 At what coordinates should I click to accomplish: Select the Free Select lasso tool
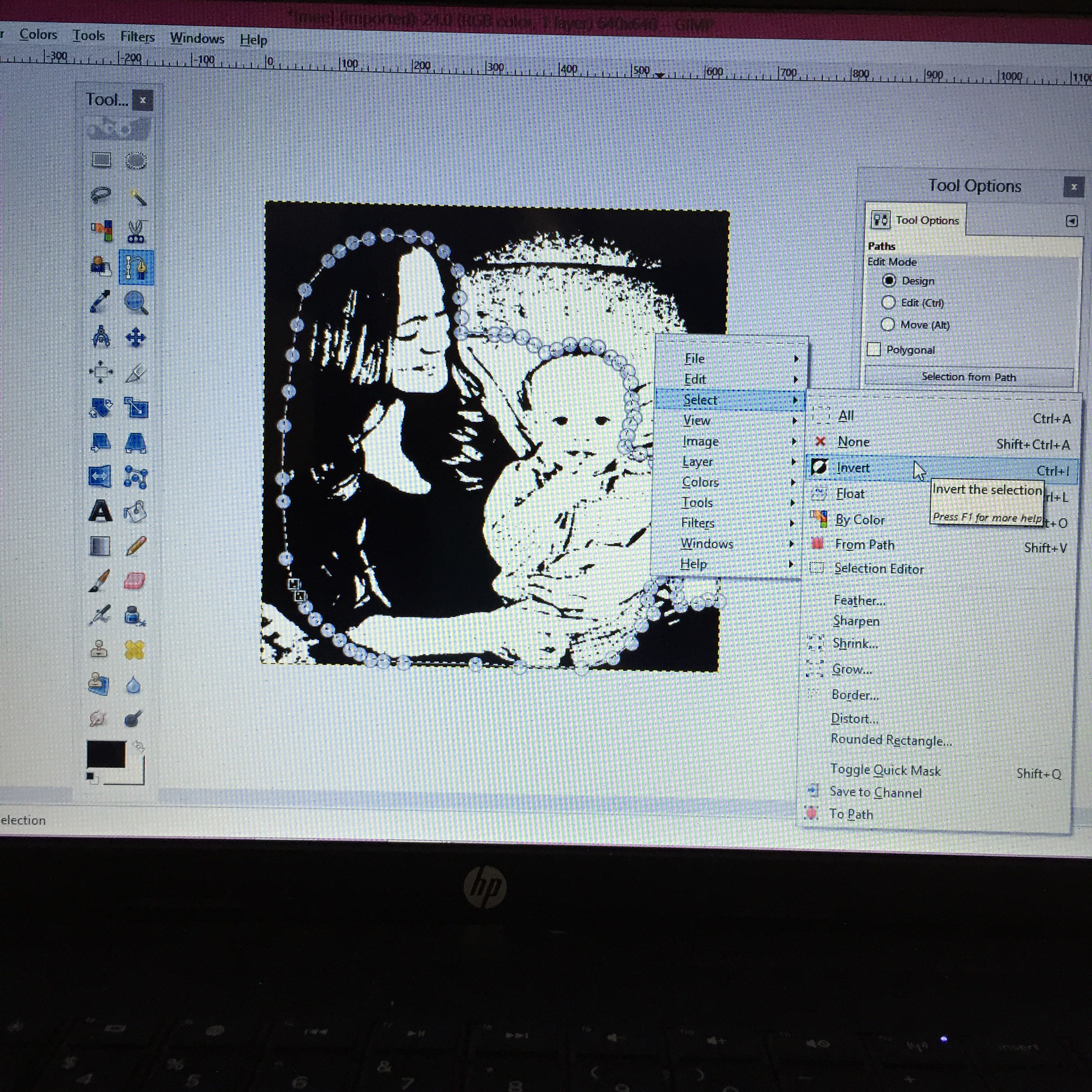coord(101,195)
